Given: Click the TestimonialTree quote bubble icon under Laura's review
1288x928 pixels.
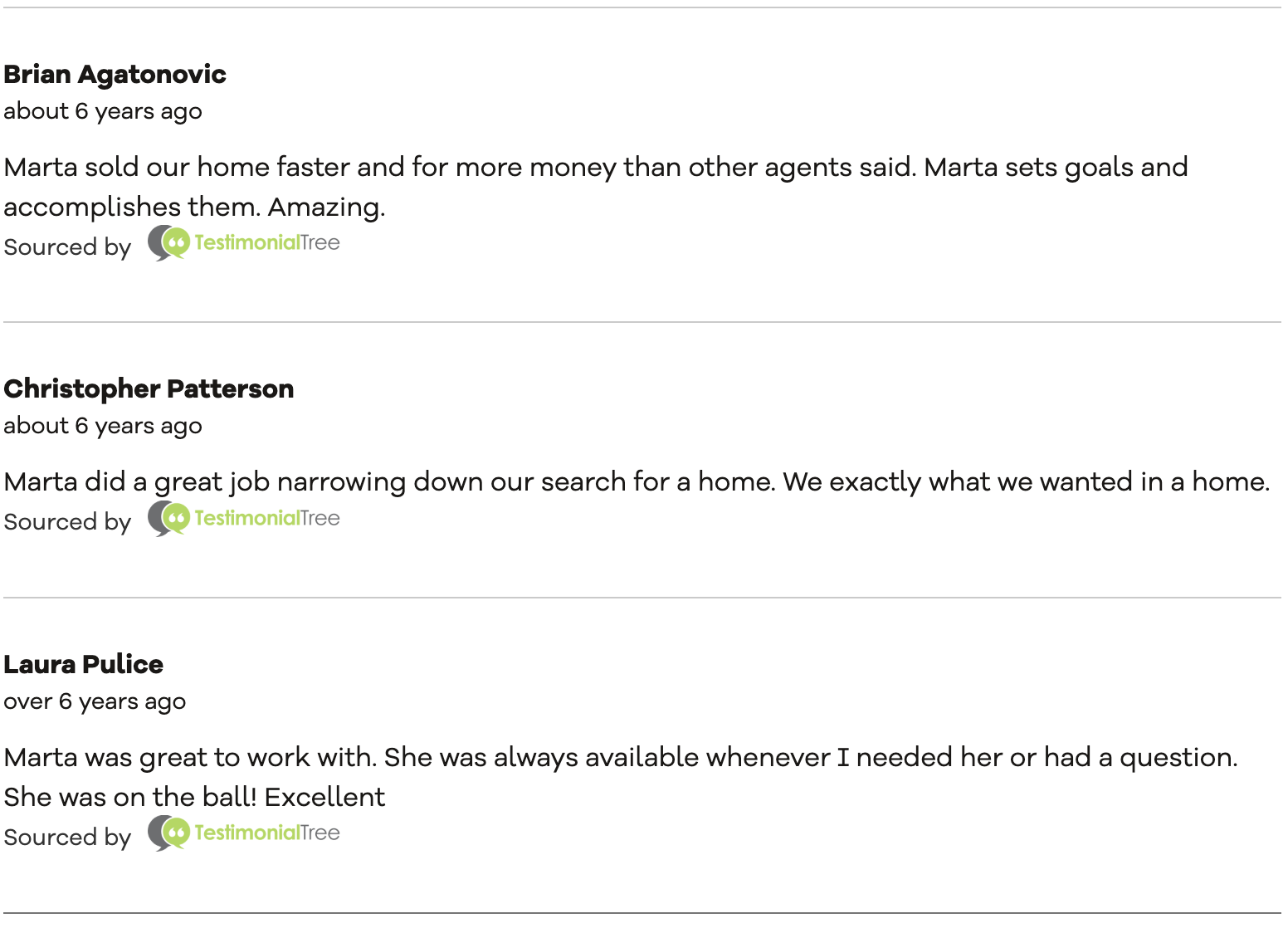Looking at the screenshot, I should coord(169,833).
